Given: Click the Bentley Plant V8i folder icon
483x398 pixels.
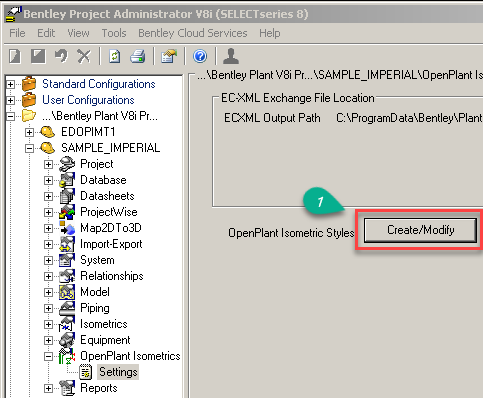Looking at the screenshot, I should [29, 116].
